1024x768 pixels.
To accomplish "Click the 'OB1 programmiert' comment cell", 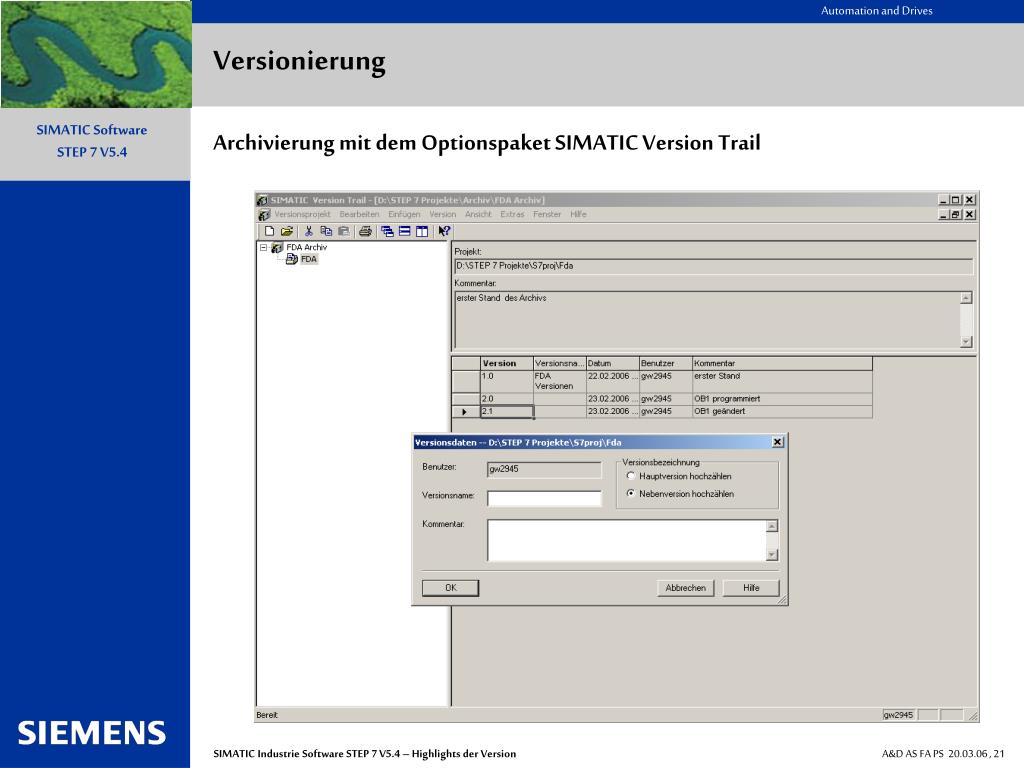I will click(782, 399).
